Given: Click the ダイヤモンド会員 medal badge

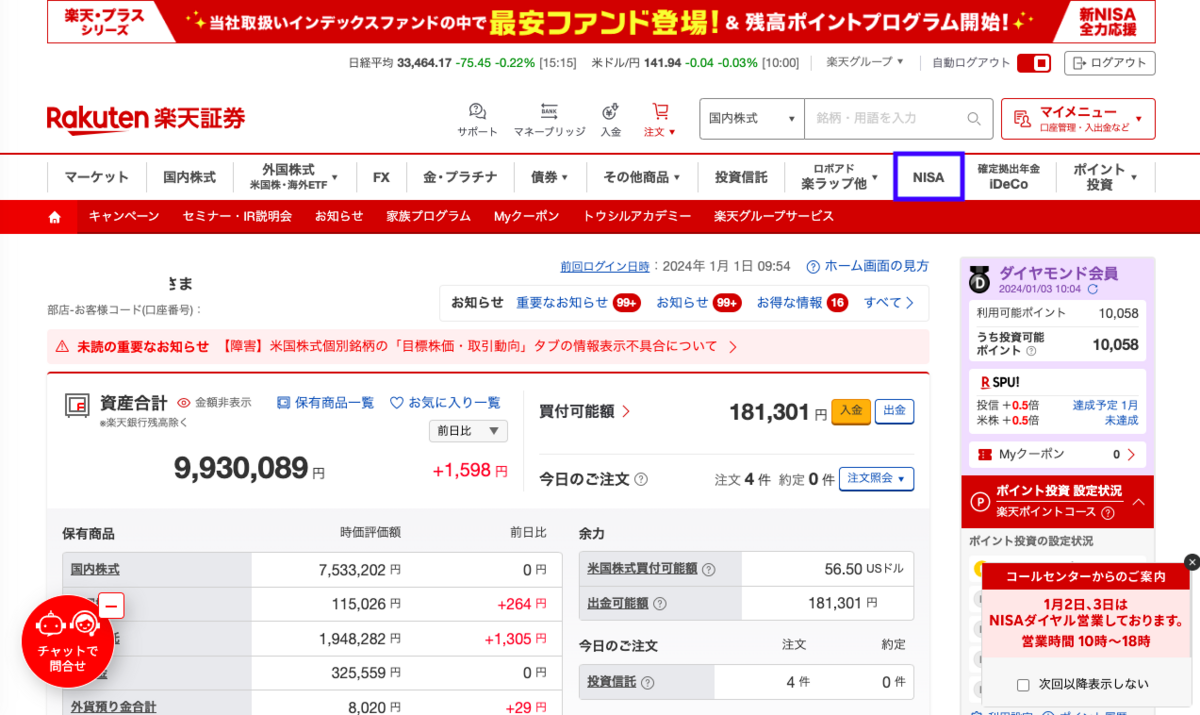Looking at the screenshot, I should [x=979, y=280].
